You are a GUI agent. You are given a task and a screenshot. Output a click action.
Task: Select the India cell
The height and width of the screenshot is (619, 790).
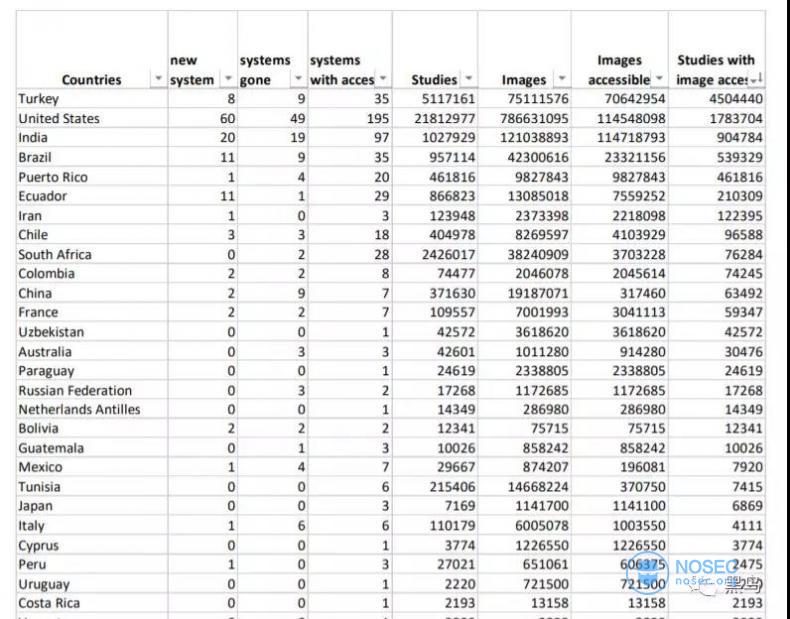click(92, 137)
